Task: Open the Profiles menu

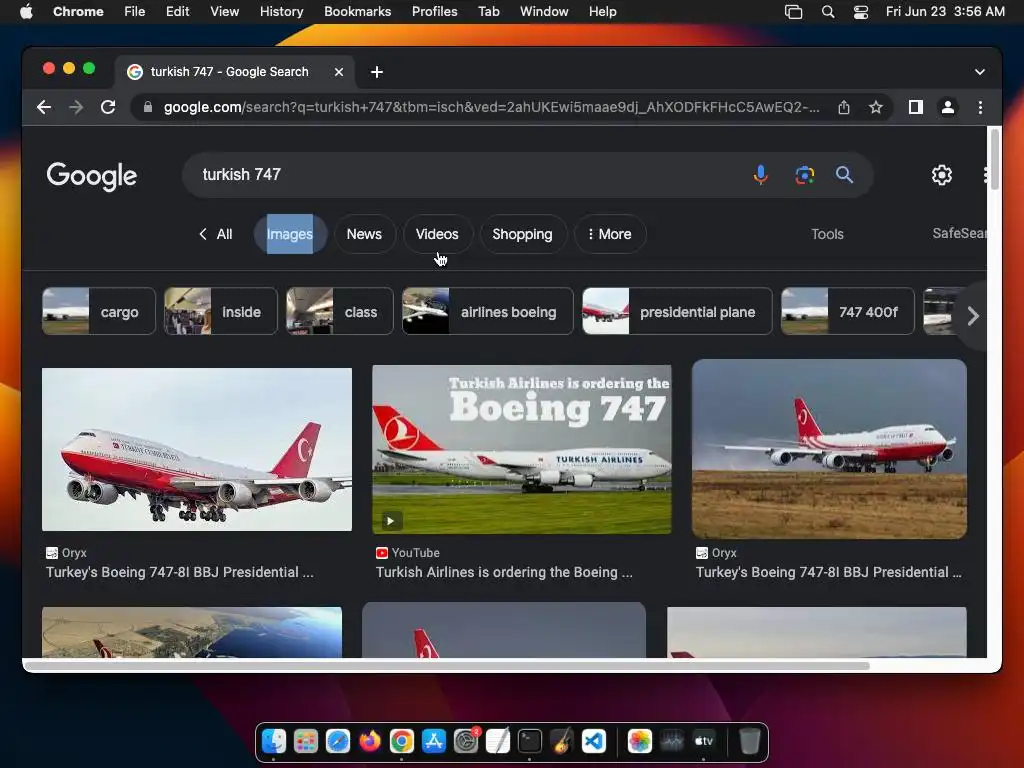Action: [434, 12]
